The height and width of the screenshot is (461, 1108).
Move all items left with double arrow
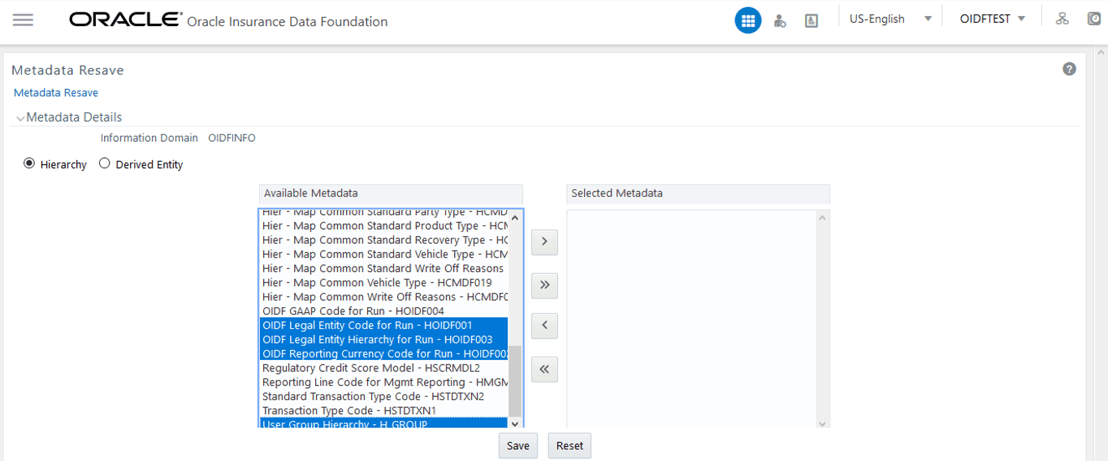[544, 368]
